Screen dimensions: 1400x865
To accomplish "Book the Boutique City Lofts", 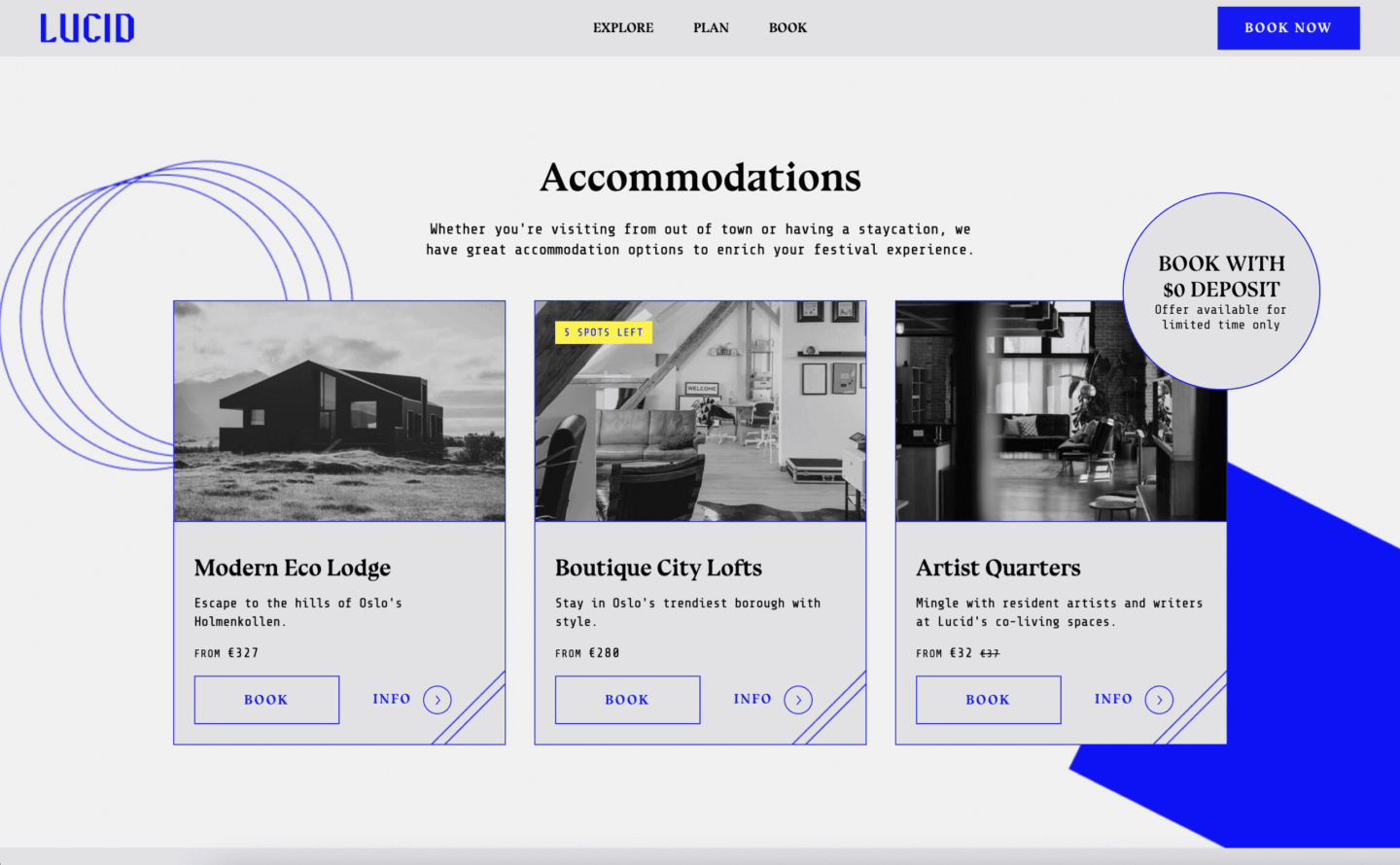I will point(627,700).
